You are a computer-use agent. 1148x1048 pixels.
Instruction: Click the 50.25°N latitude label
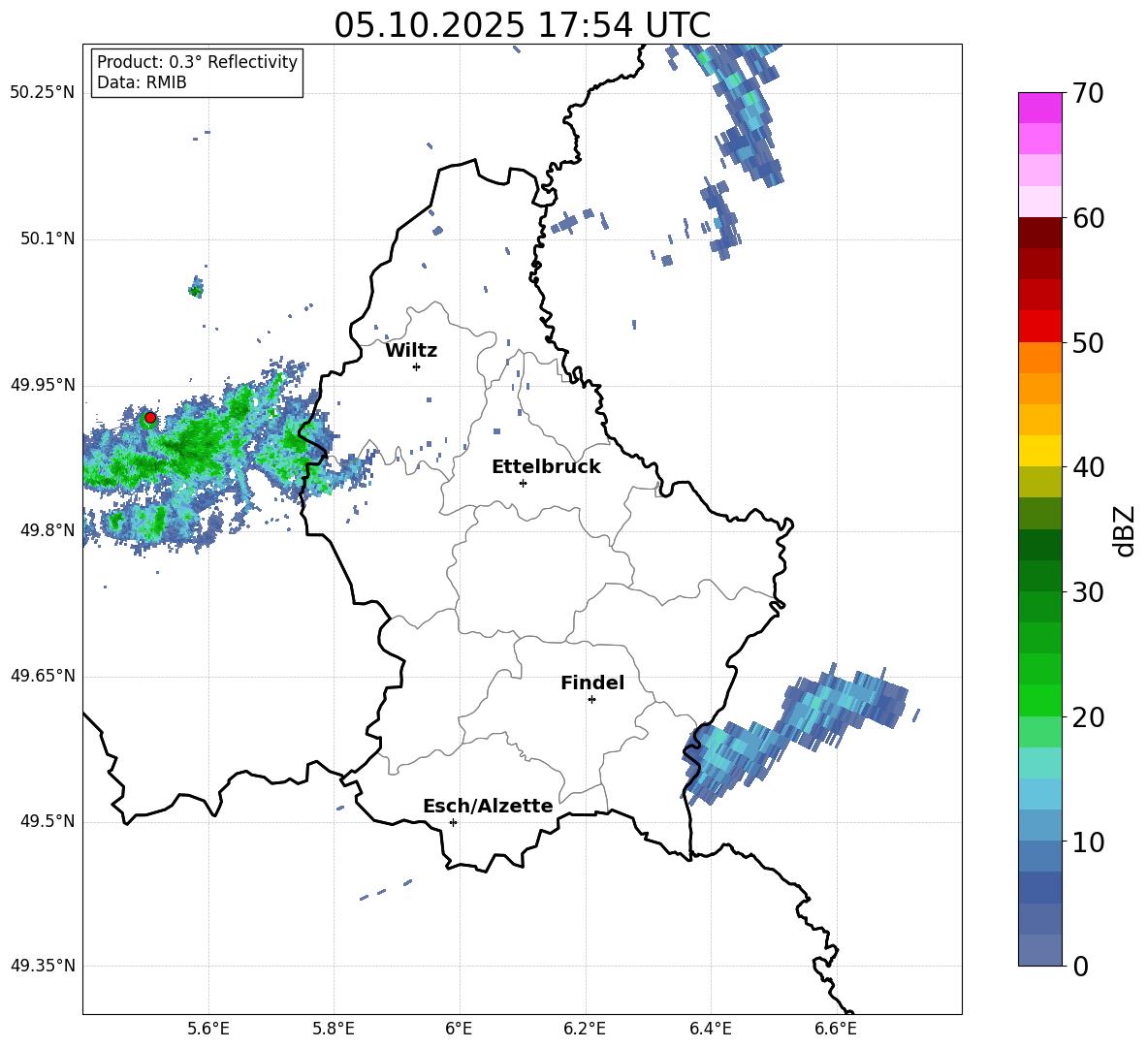pos(43,93)
